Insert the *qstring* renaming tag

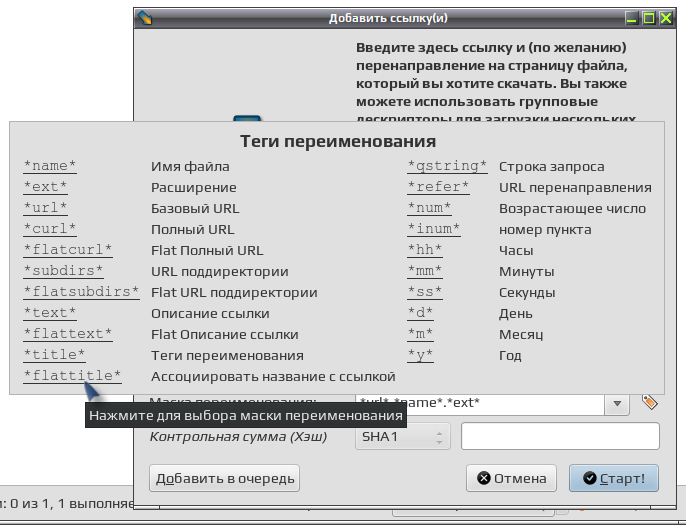[x=447, y=166]
